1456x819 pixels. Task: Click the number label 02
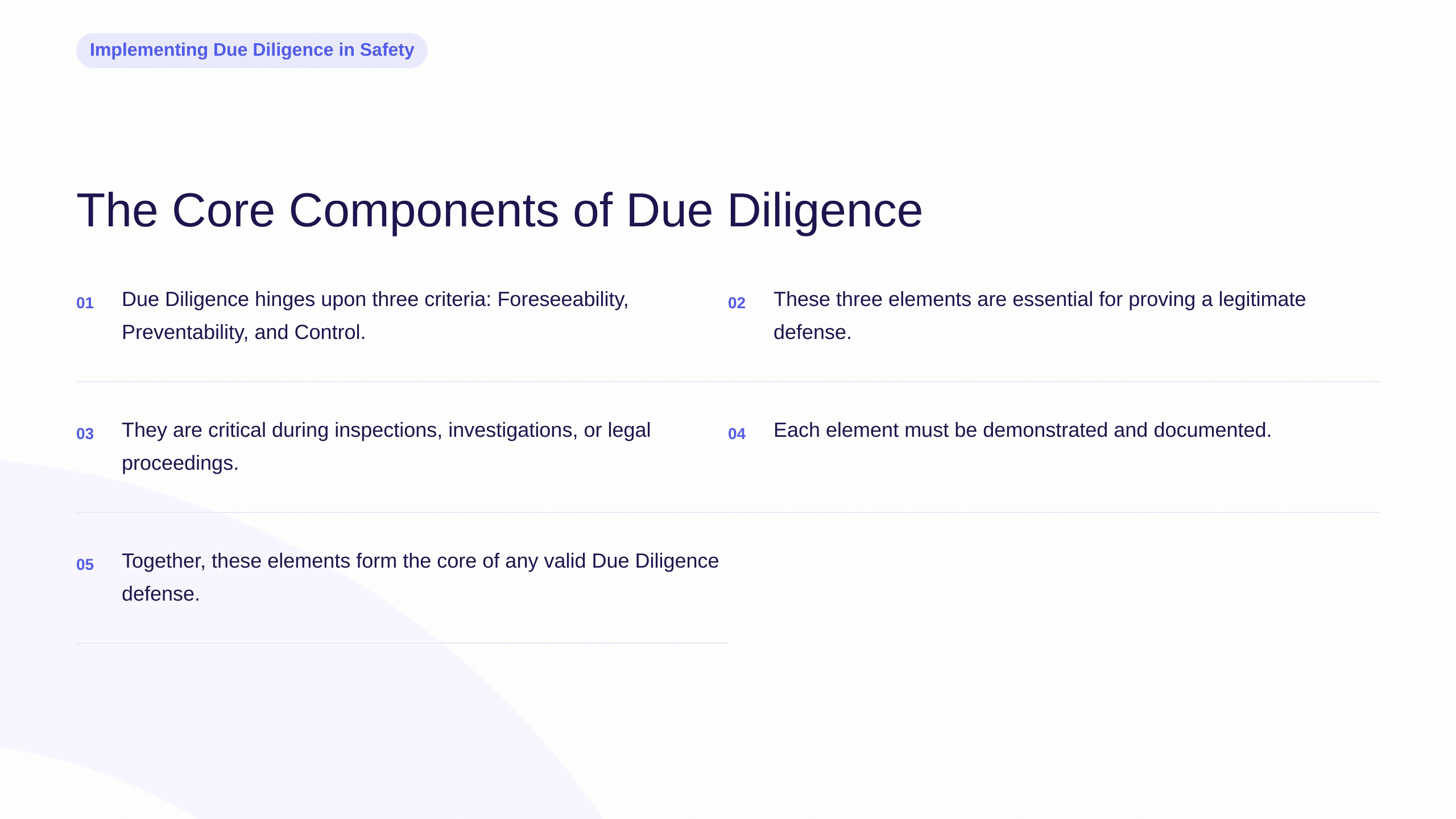(737, 303)
